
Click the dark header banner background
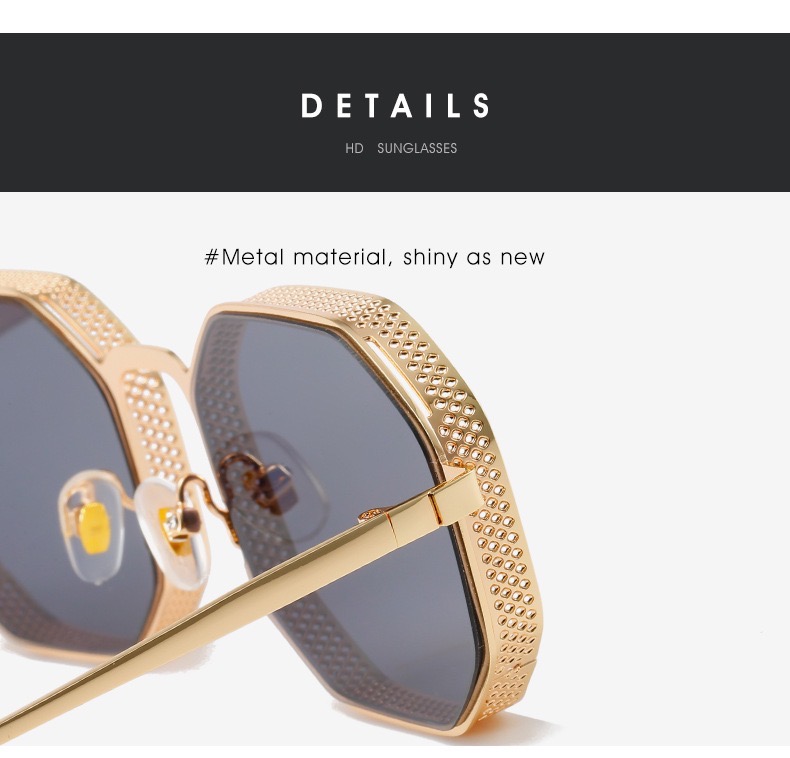coord(395,112)
